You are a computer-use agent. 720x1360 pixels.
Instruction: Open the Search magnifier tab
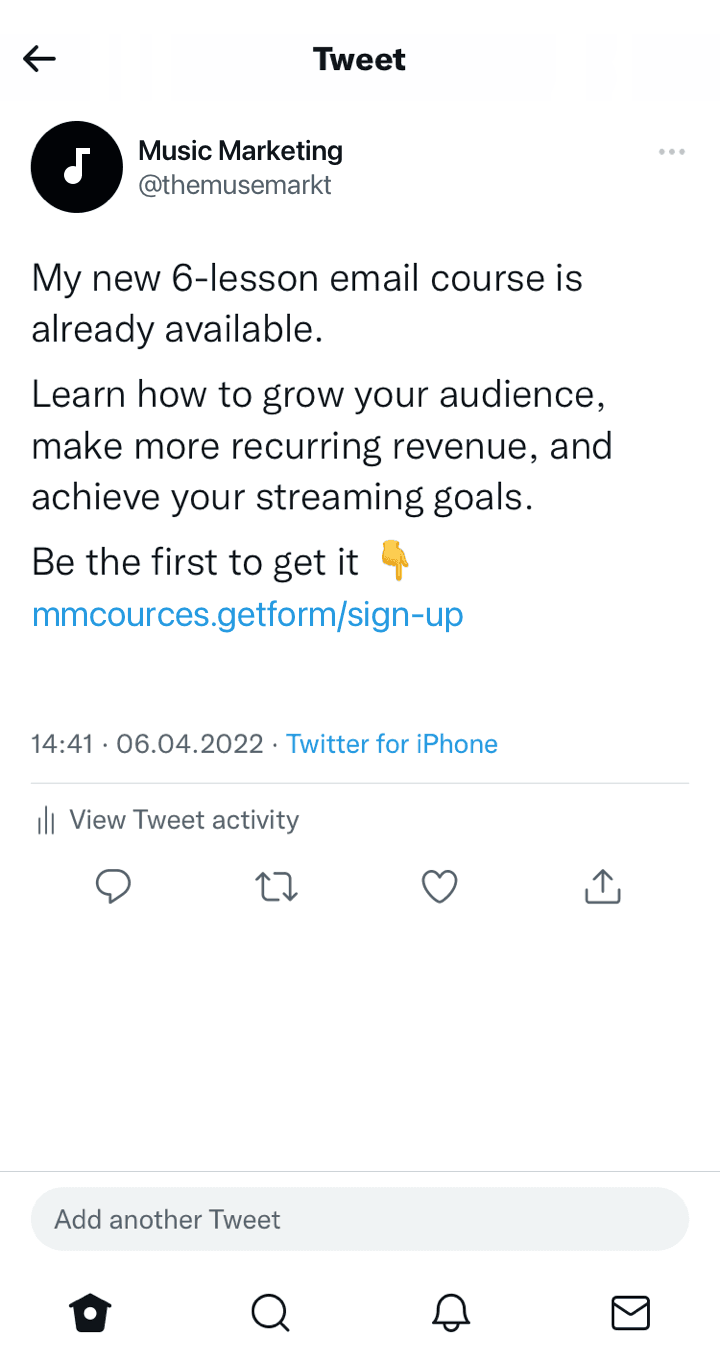pyautogui.click(x=270, y=1312)
